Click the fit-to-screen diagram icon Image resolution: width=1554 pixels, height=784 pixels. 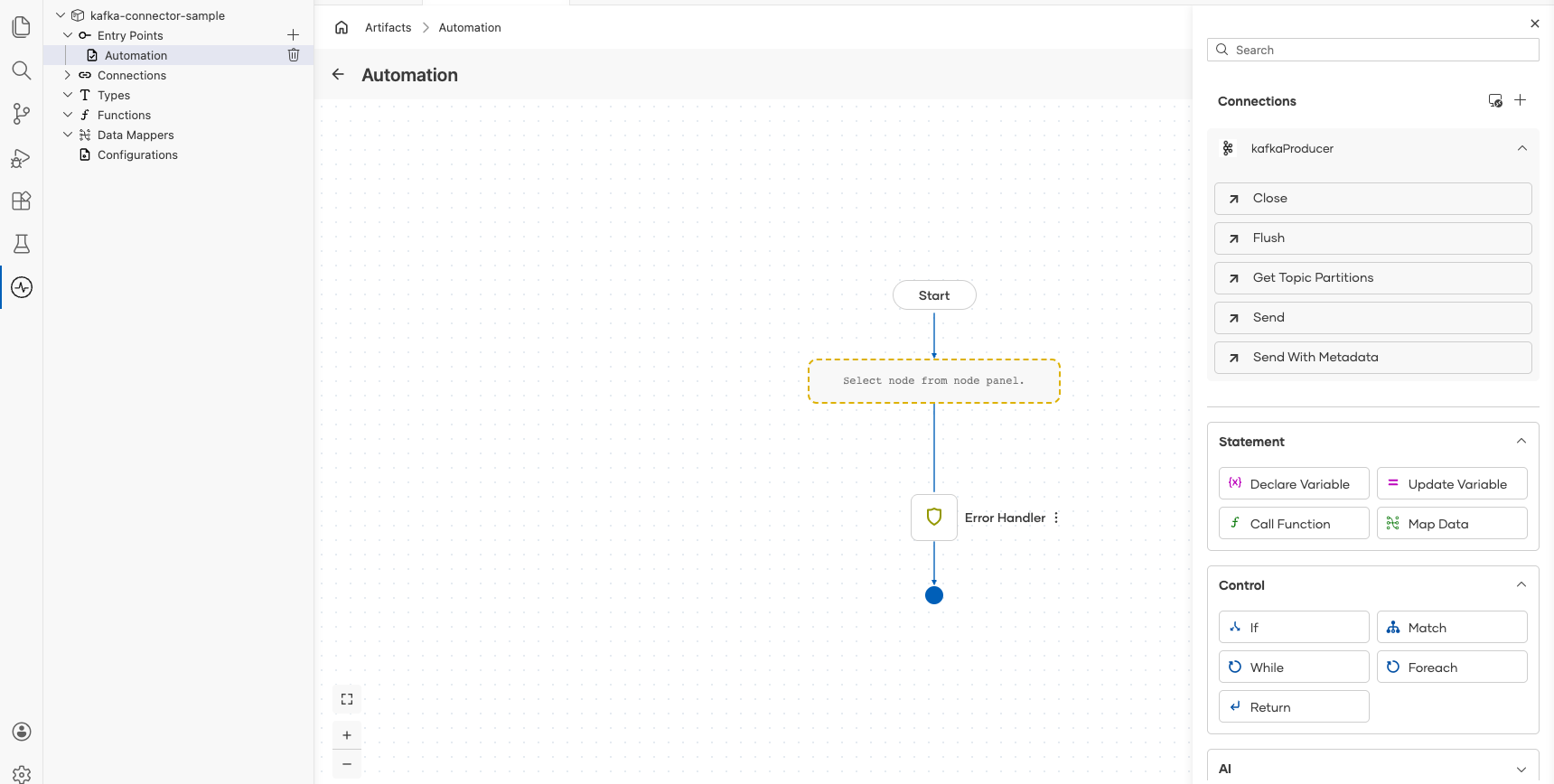(347, 699)
